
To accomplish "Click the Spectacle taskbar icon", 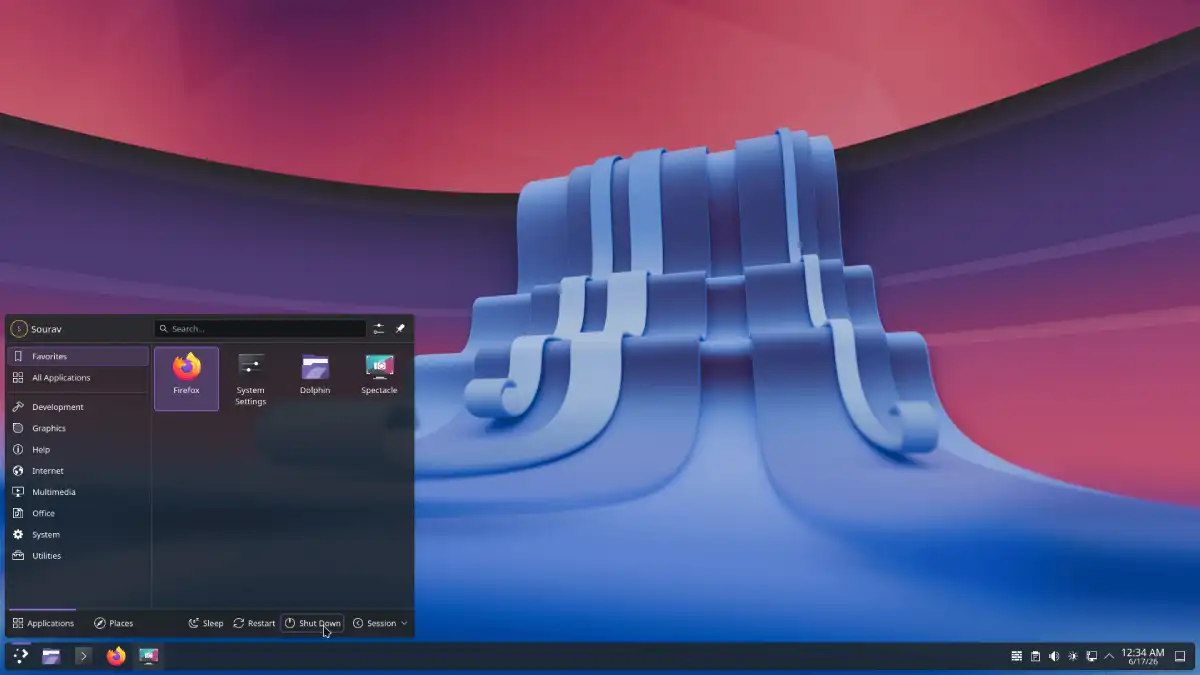I will pyautogui.click(x=149, y=656).
